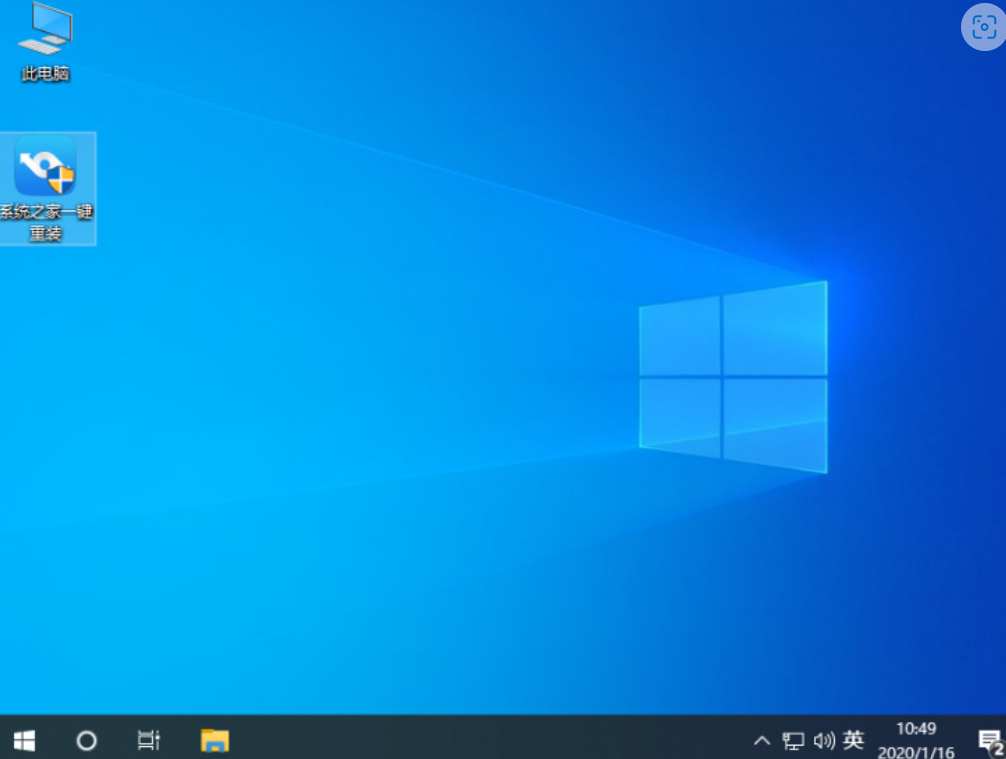Click the Windows logo on wallpaper
The image size is (1006, 759).
(733, 377)
